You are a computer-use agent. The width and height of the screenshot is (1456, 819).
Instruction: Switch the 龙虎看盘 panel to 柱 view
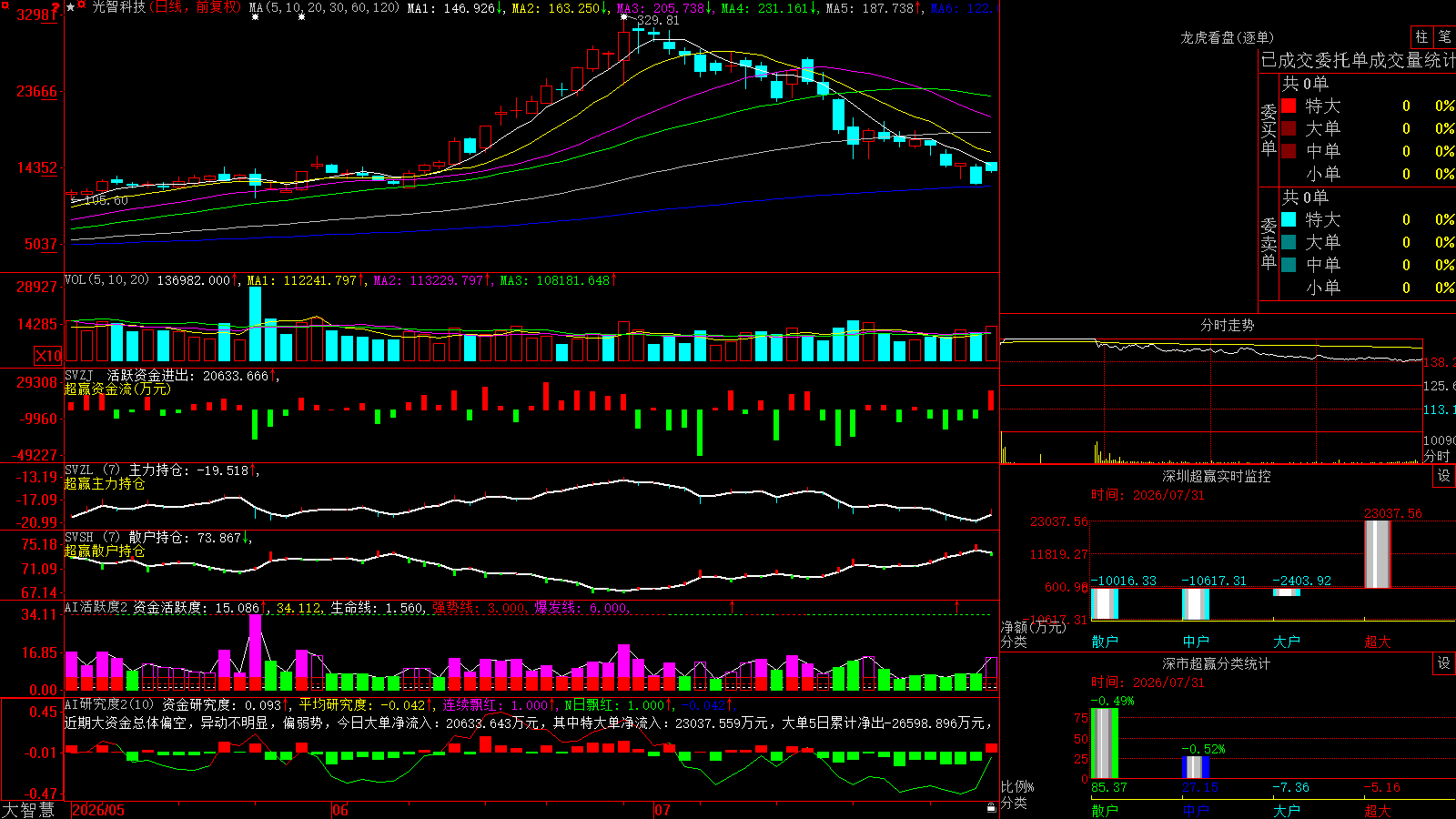1421,37
